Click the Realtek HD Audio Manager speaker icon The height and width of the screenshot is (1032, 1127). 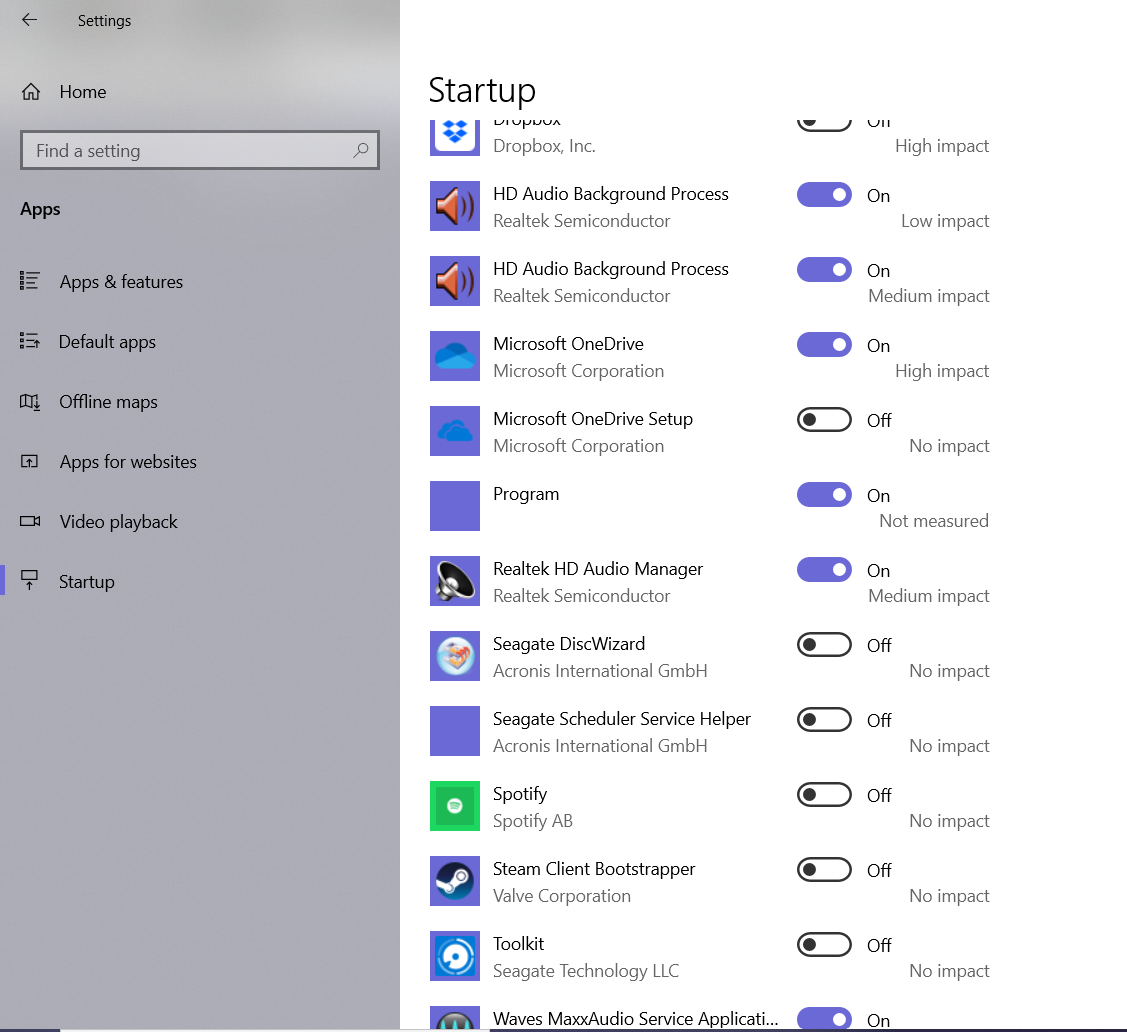455,581
